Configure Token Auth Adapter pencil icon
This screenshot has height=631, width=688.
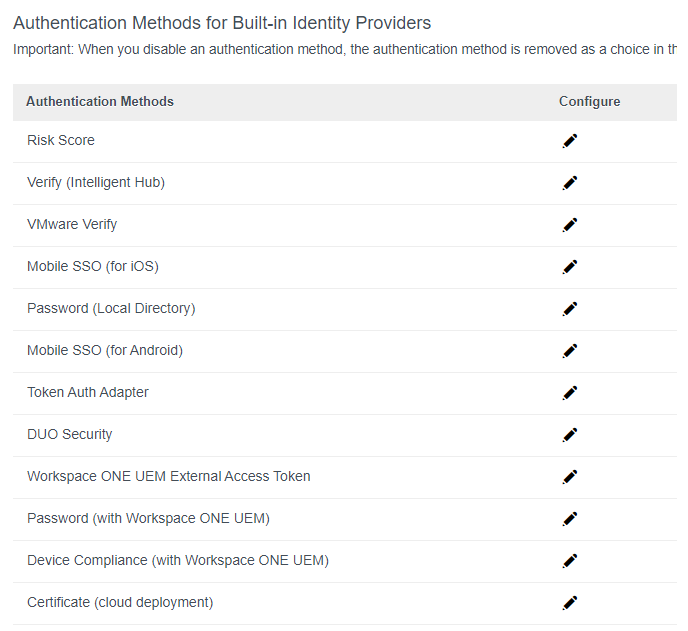pos(570,393)
